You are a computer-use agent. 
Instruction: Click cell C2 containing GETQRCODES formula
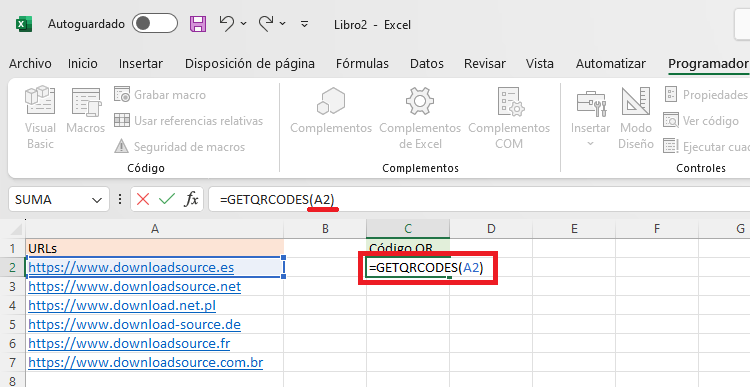[408, 268]
